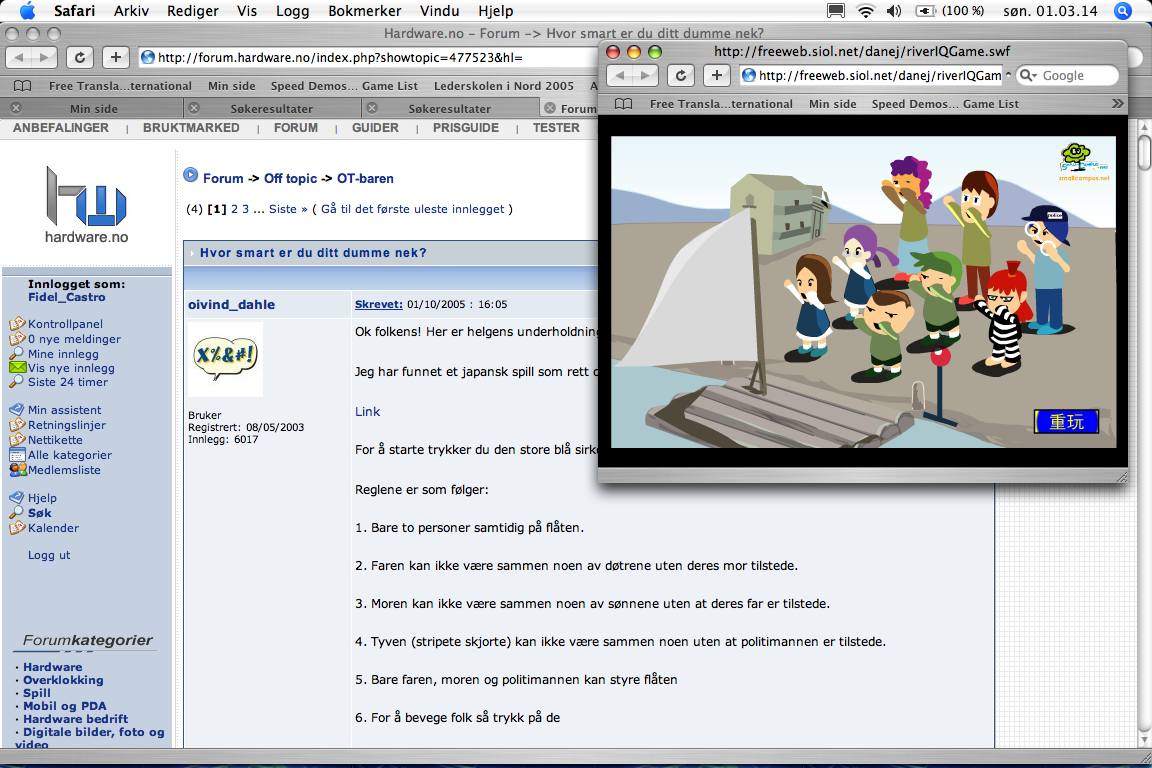Open the display menu bar icon

tap(835, 10)
